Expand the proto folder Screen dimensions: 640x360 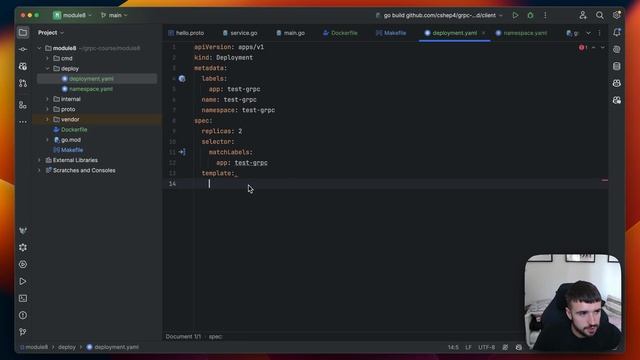[47, 109]
